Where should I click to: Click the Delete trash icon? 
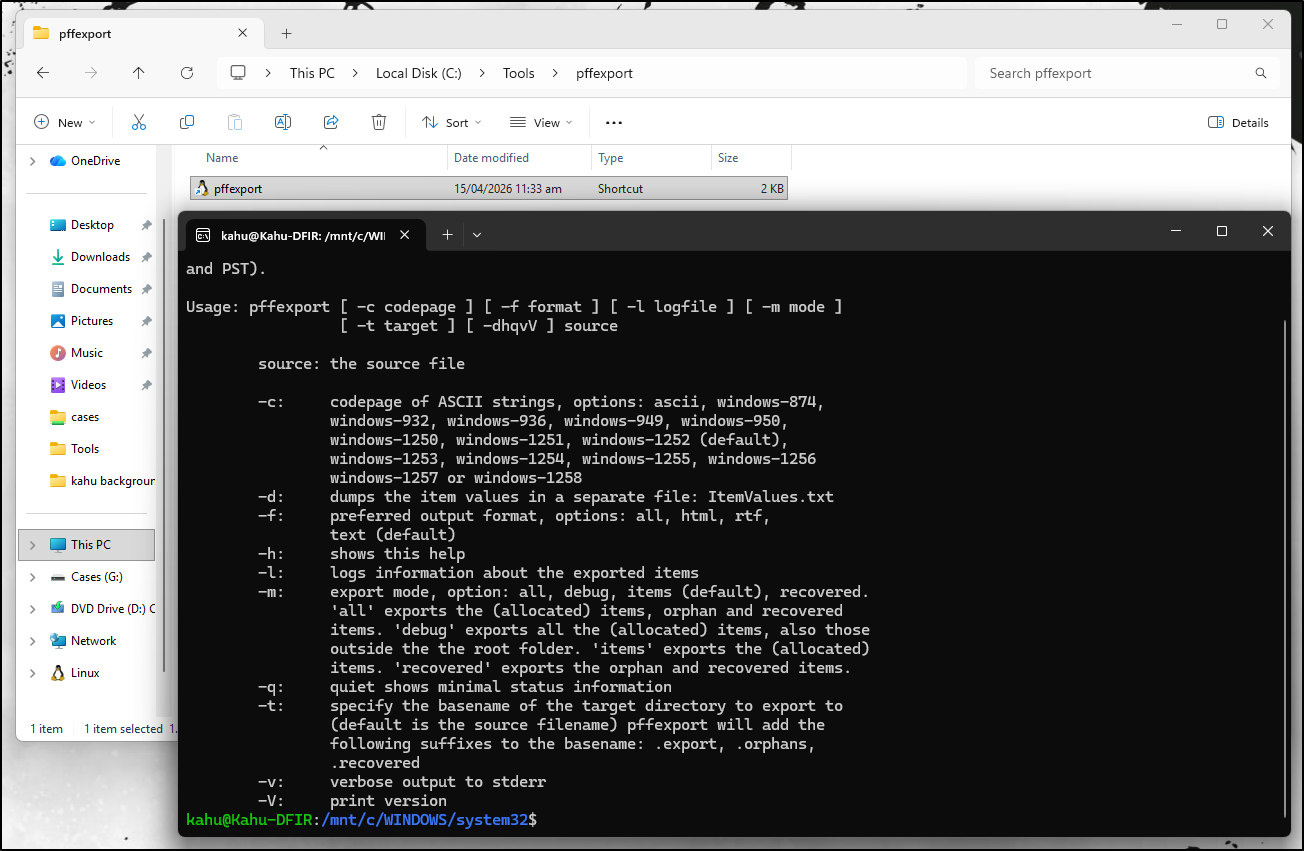tap(379, 122)
